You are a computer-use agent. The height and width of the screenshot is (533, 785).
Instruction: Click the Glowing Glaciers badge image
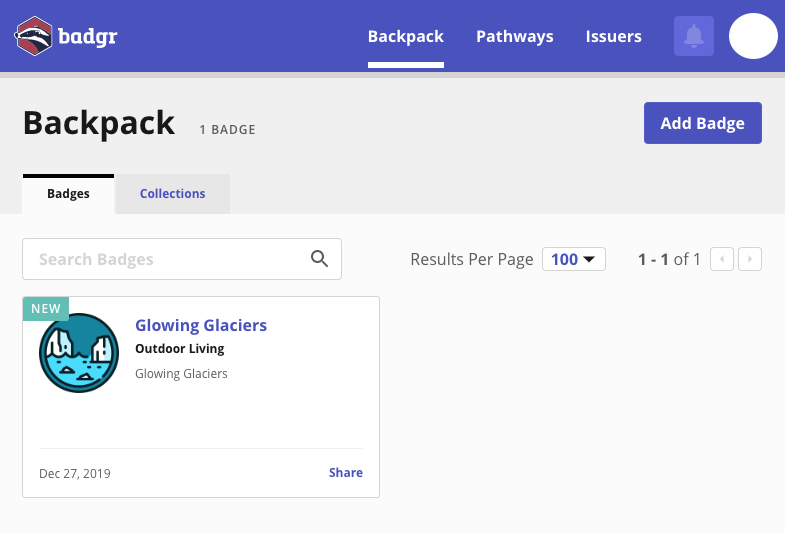[79, 353]
